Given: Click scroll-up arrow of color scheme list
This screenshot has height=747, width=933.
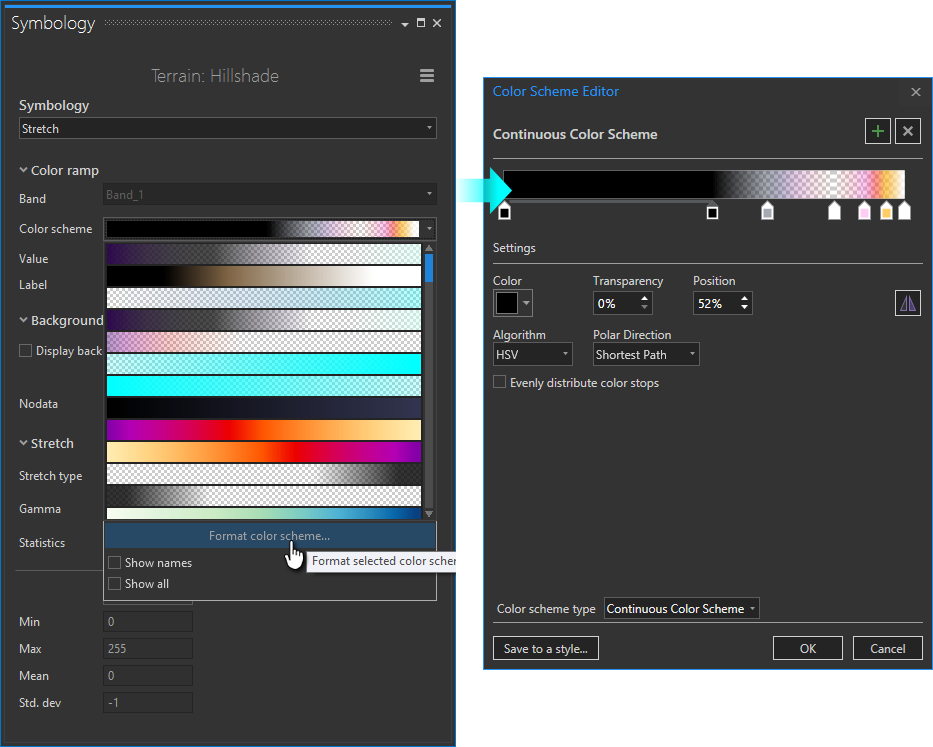Looking at the screenshot, I should (x=428, y=248).
